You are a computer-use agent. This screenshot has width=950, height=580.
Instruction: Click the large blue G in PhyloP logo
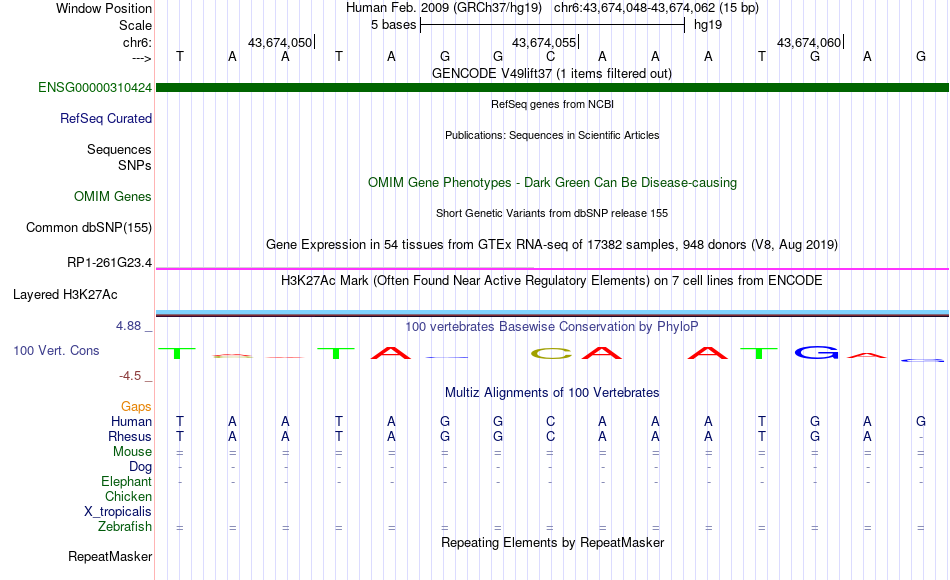pyautogui.click(x=817, y=352)
